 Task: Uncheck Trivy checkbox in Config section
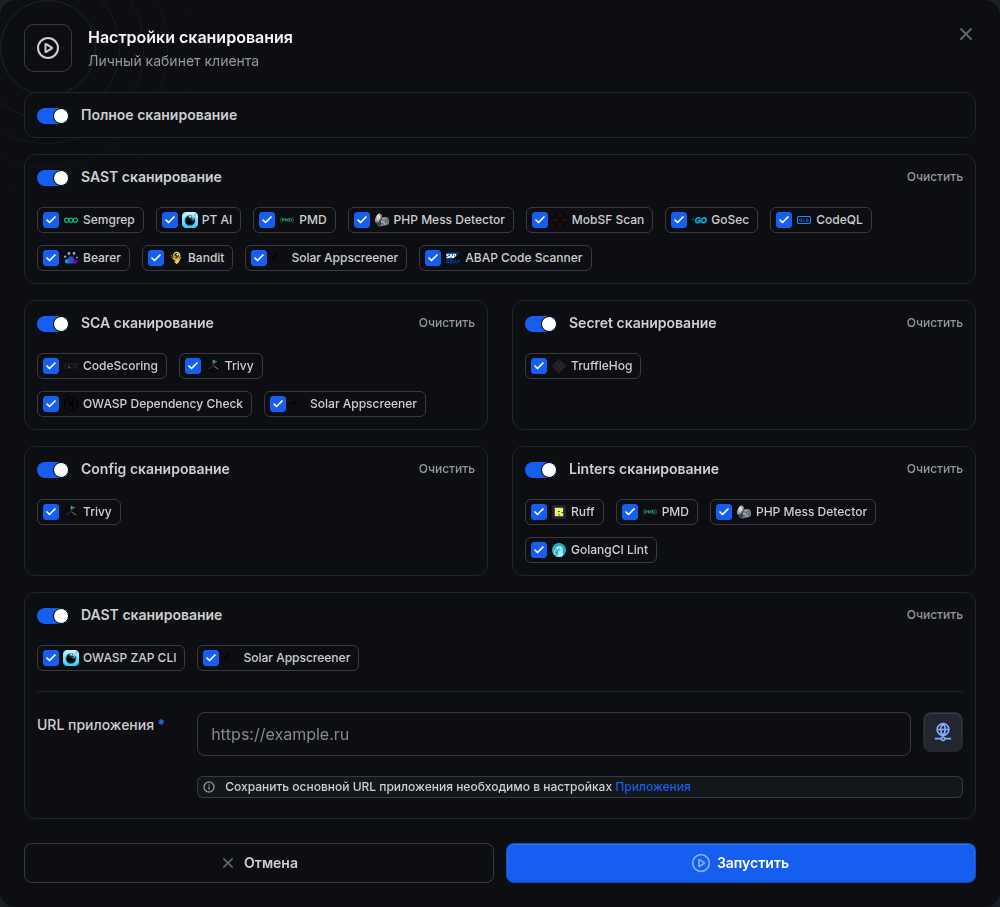51,512
